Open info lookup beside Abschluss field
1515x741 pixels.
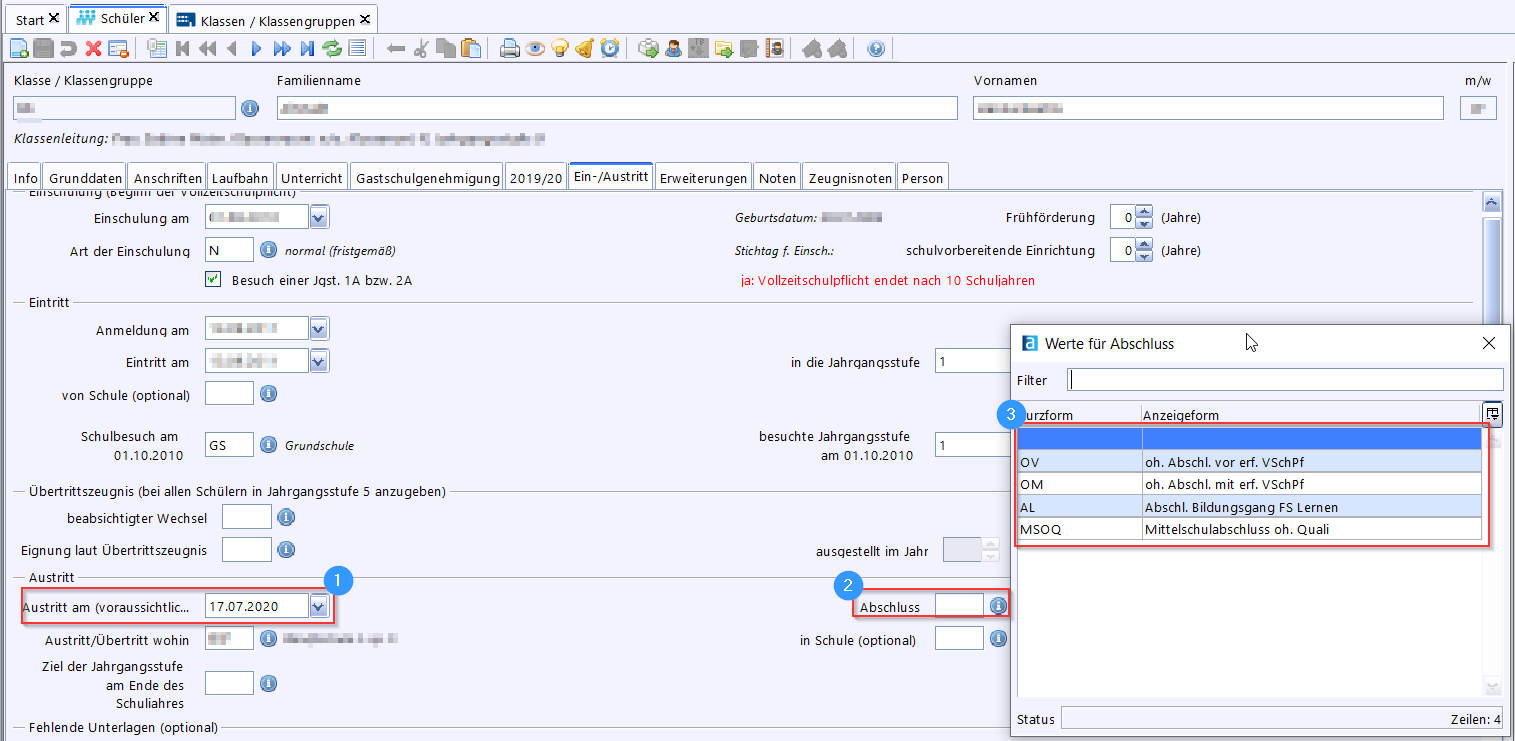click(998, 606)
